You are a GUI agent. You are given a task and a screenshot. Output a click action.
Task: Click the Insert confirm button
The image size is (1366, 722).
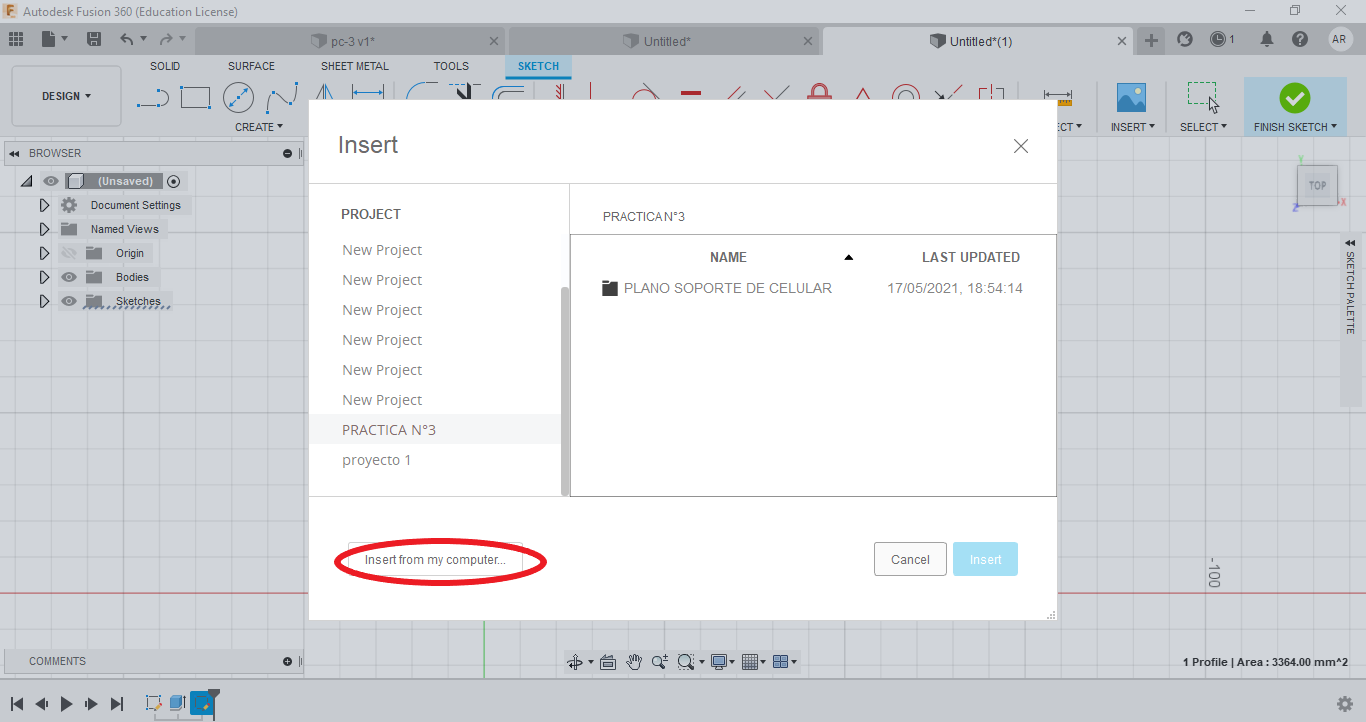[985, 559]
